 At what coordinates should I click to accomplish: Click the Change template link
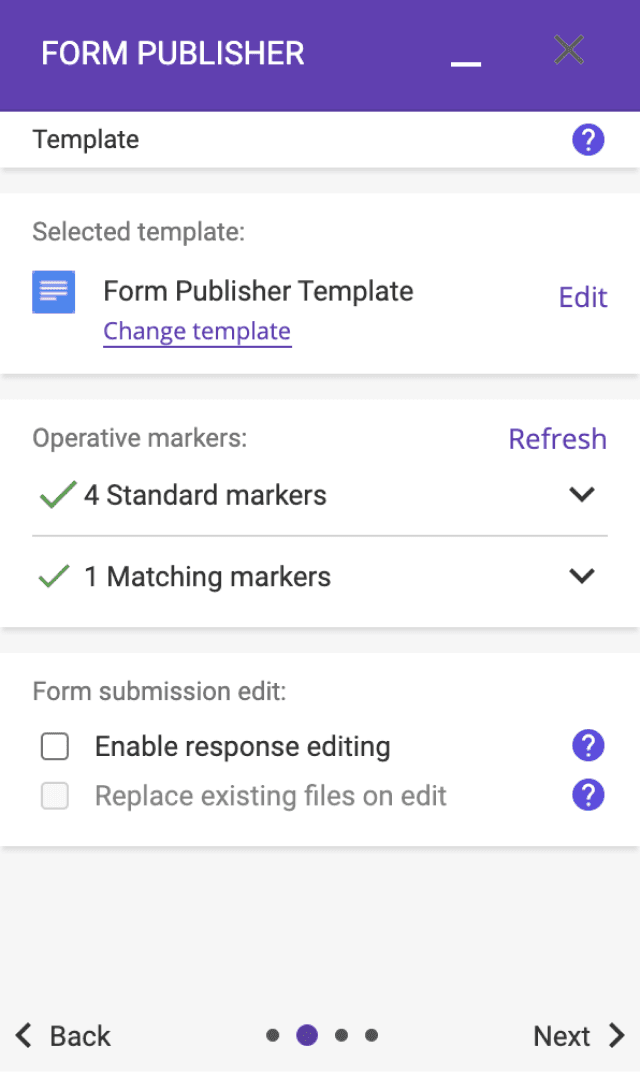197,331
